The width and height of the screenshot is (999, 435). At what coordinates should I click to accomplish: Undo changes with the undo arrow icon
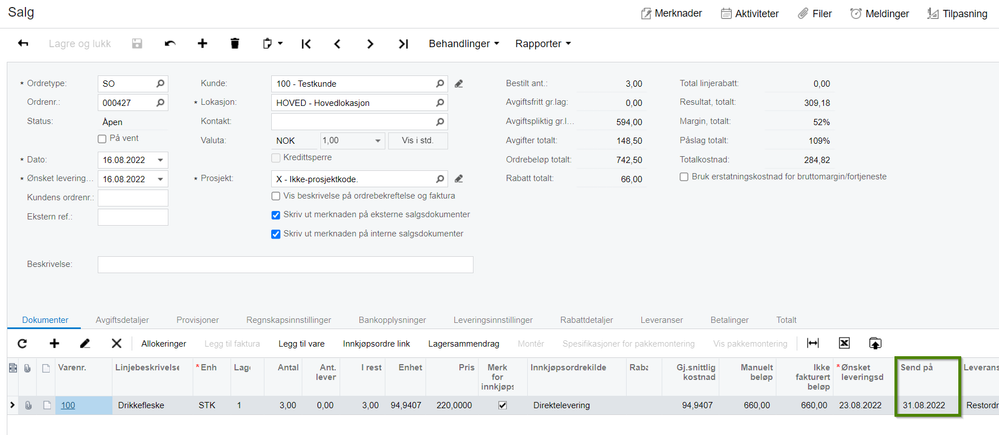(x=170, y=44)
